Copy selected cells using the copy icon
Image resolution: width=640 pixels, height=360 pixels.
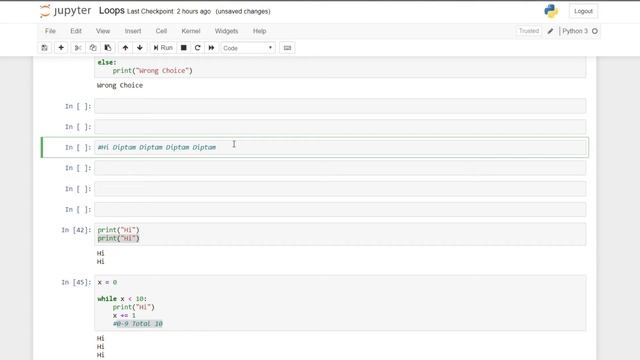(93, 48)
